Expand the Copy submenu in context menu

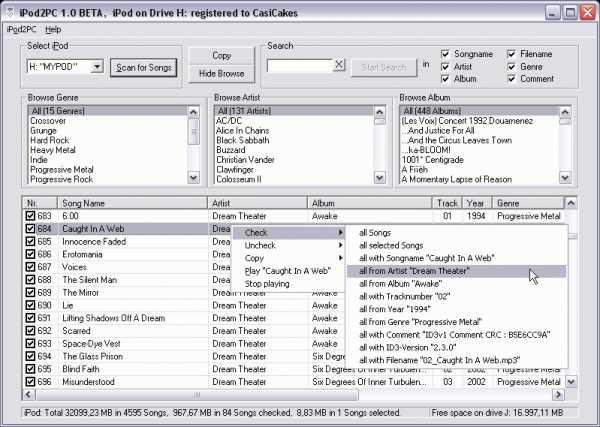coord(289,258)
